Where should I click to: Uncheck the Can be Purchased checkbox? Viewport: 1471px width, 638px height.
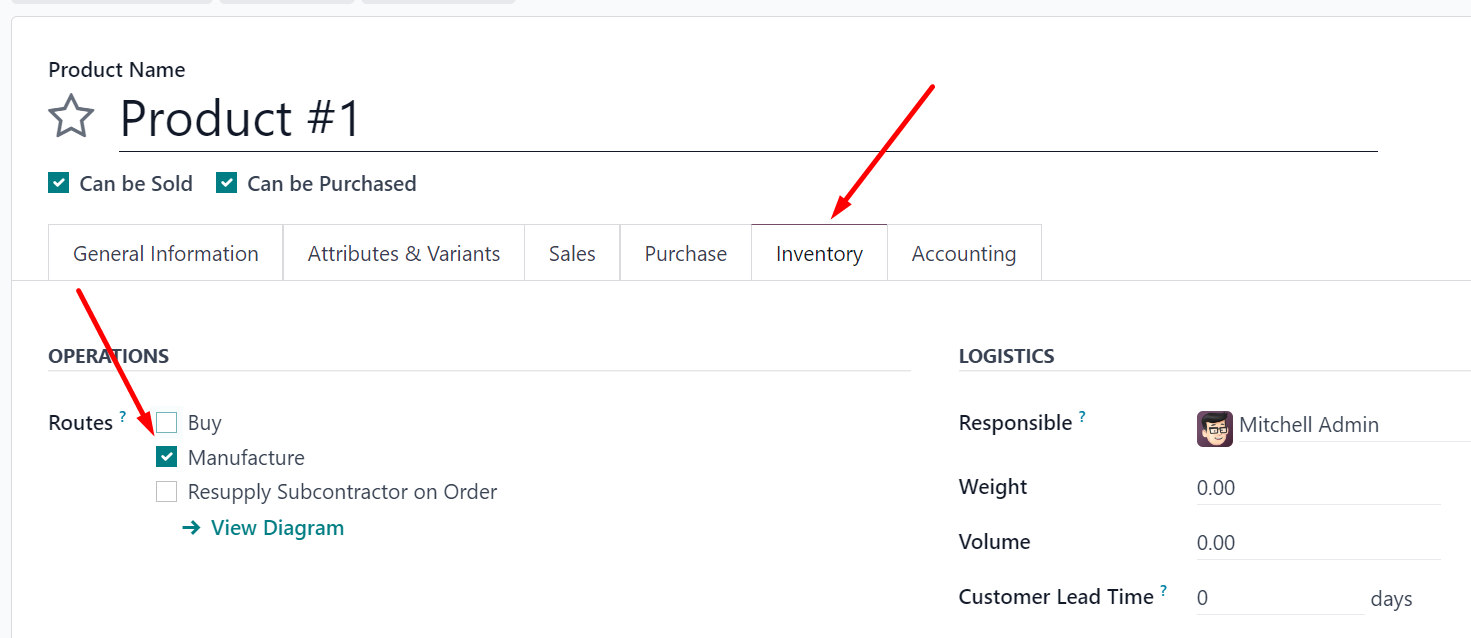[226, 184]
